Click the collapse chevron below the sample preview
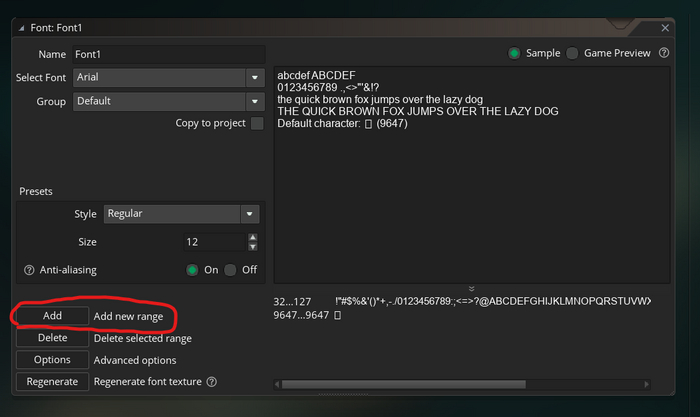This screenshot has height=417, width=700. [471, 289]
